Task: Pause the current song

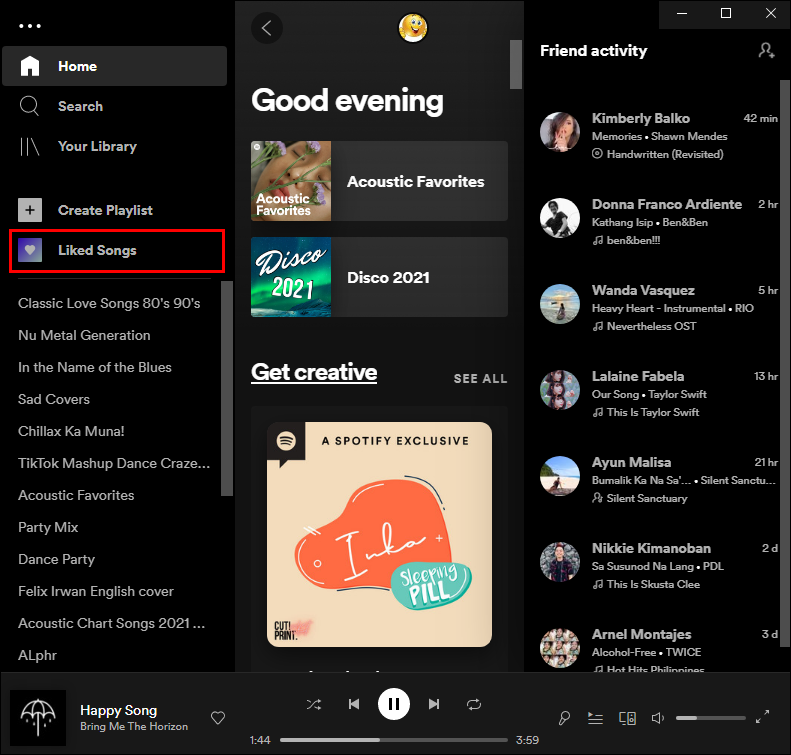Action: click(x=394, y=704)
